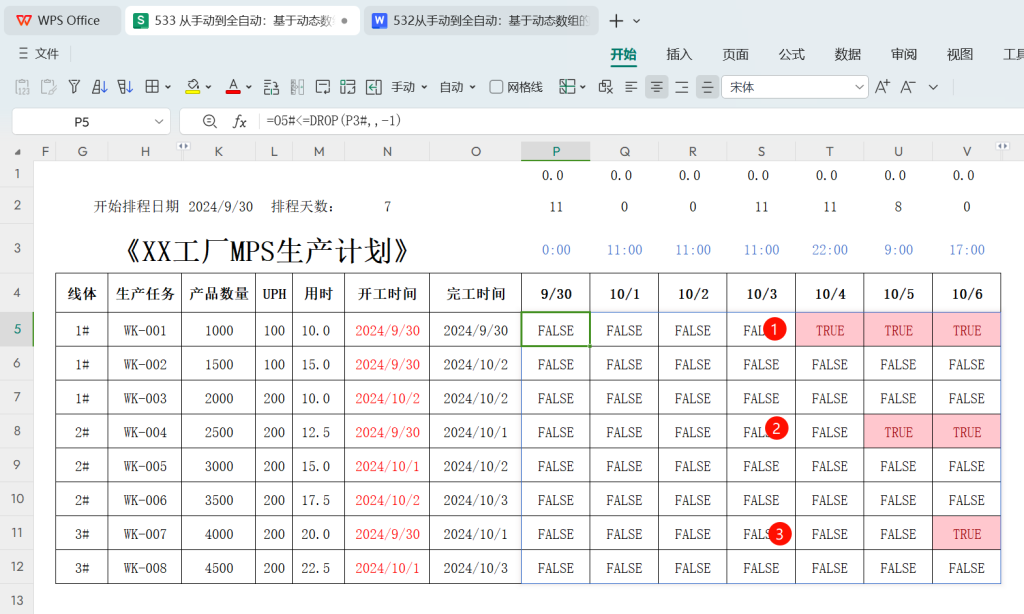The height and width of the screenshot is (614, 1024).
Task: Expand freeze panes dropdown arrow
Action: pos(583,87)
